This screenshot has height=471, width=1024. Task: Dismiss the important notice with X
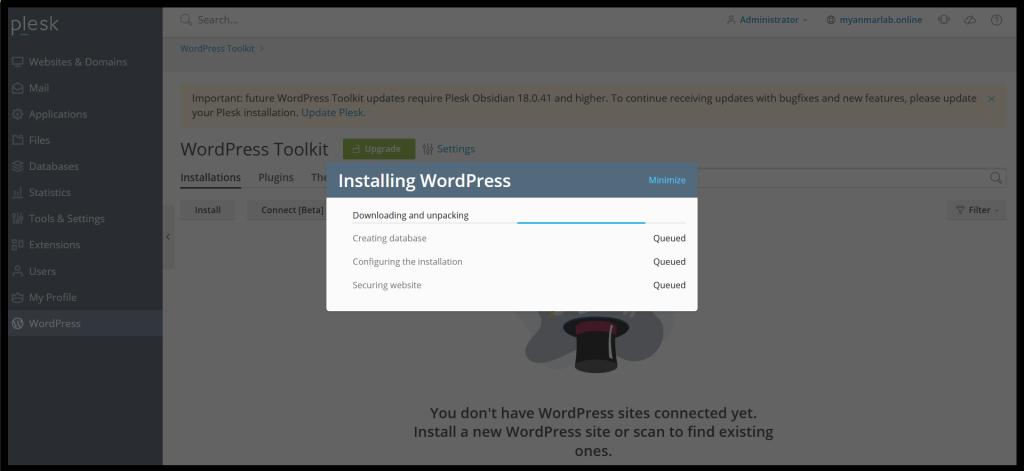(x=991, y=99)
